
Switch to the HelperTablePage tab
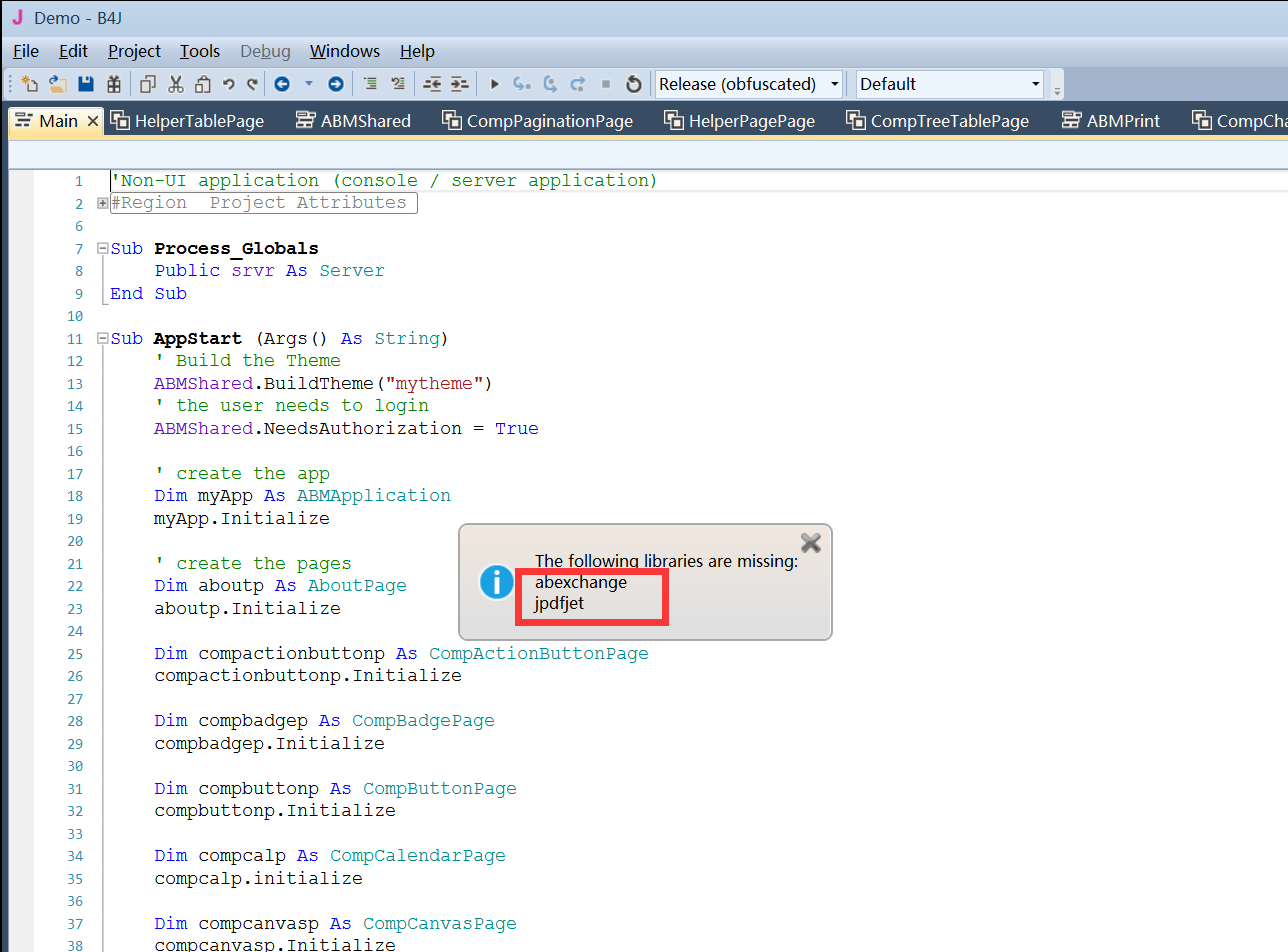[188, 121]
